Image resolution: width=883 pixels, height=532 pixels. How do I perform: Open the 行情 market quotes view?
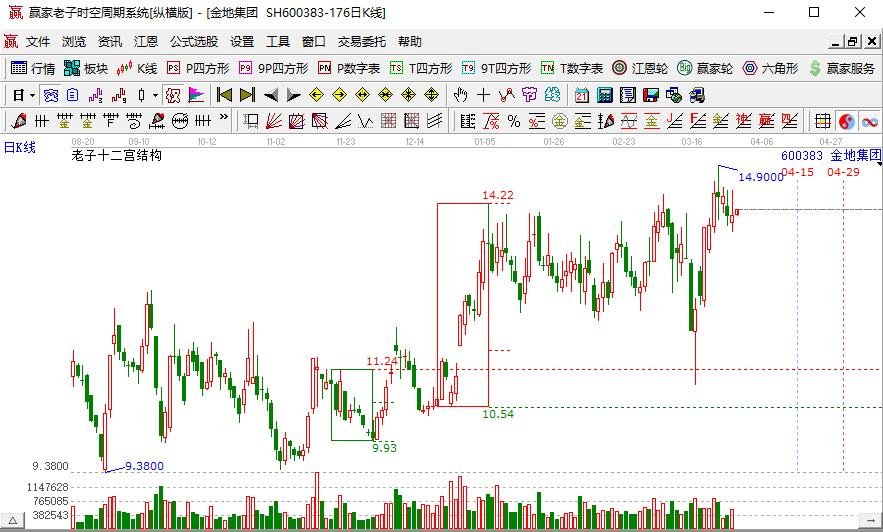click(x=33, y=68)
